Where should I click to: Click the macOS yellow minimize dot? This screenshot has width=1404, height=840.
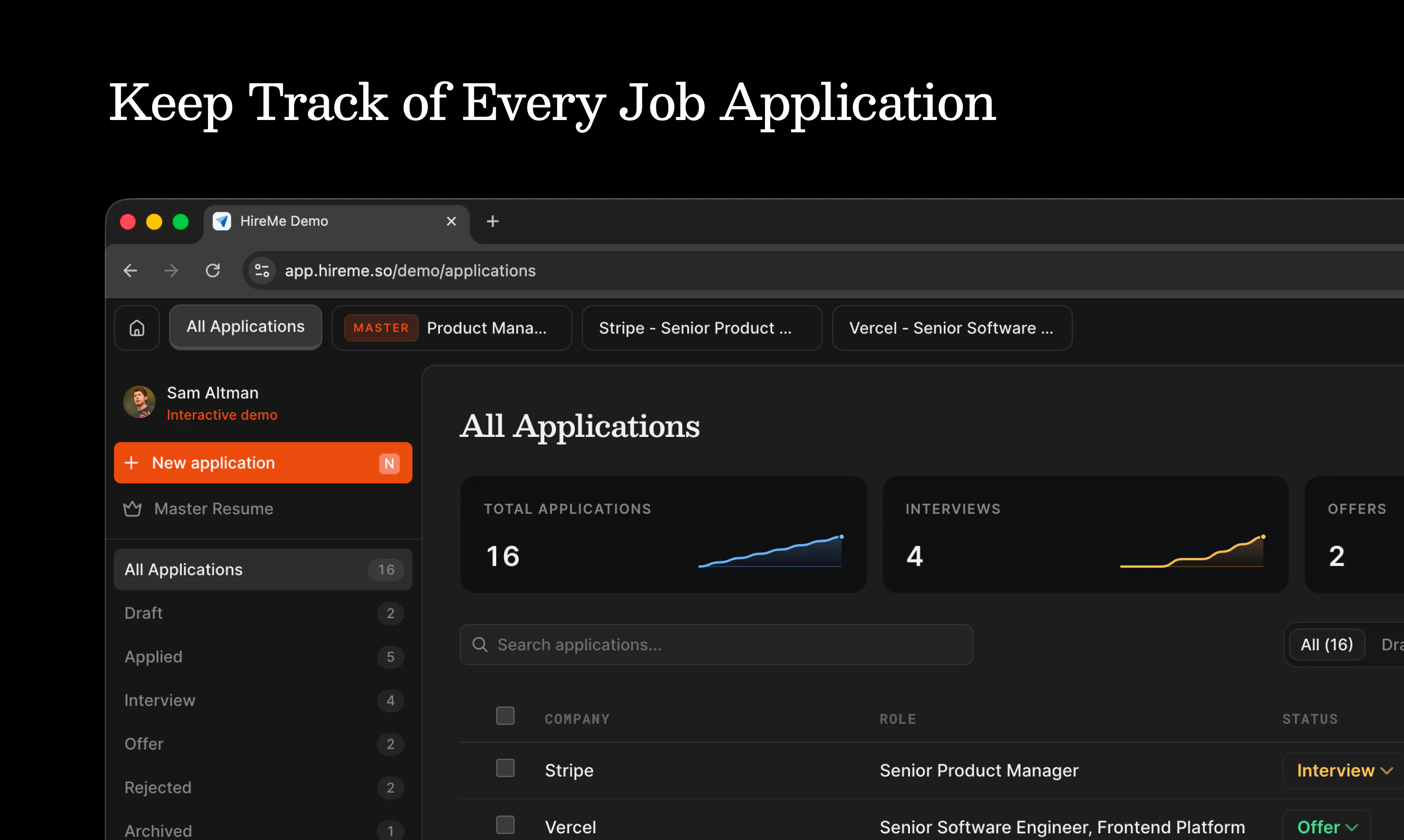(154, 221)
